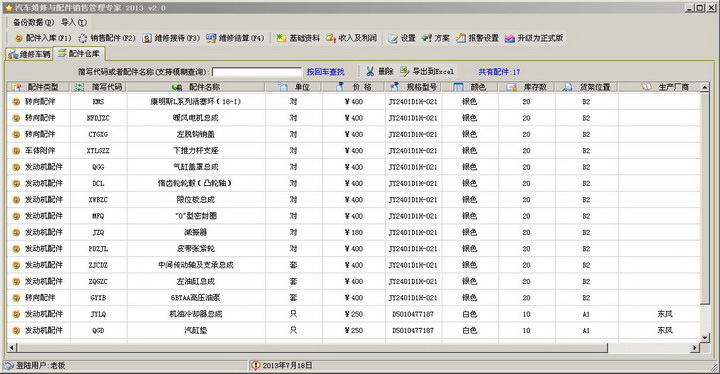Click row icon of JZQ row
This screenshot has height=374, width=720.
[17, 232]
